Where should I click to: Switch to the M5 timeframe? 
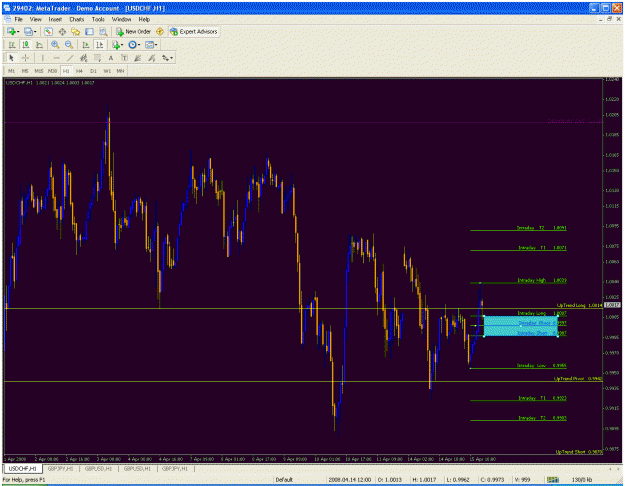pos(25,71)
